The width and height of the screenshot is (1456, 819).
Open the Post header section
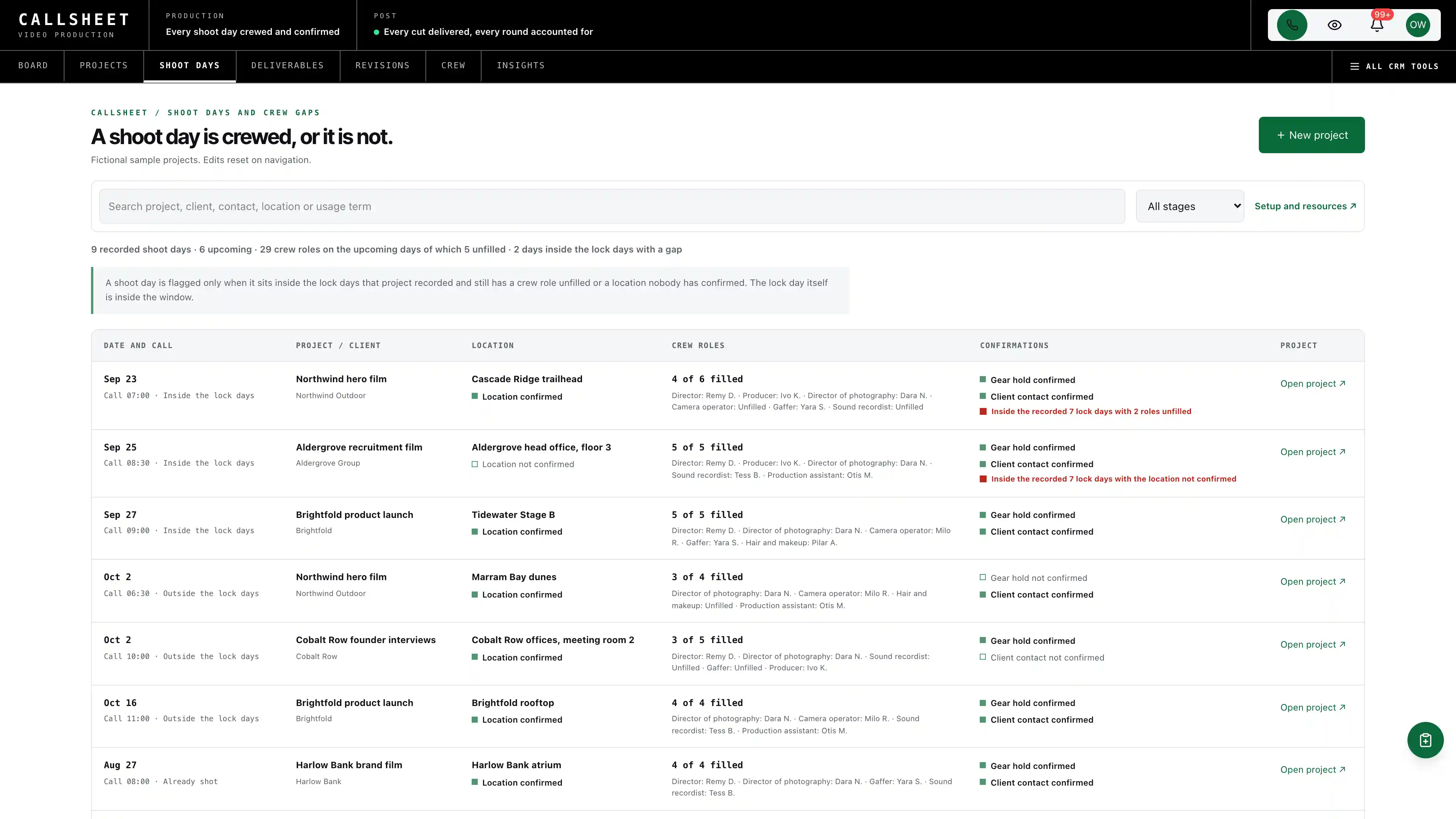483,25
